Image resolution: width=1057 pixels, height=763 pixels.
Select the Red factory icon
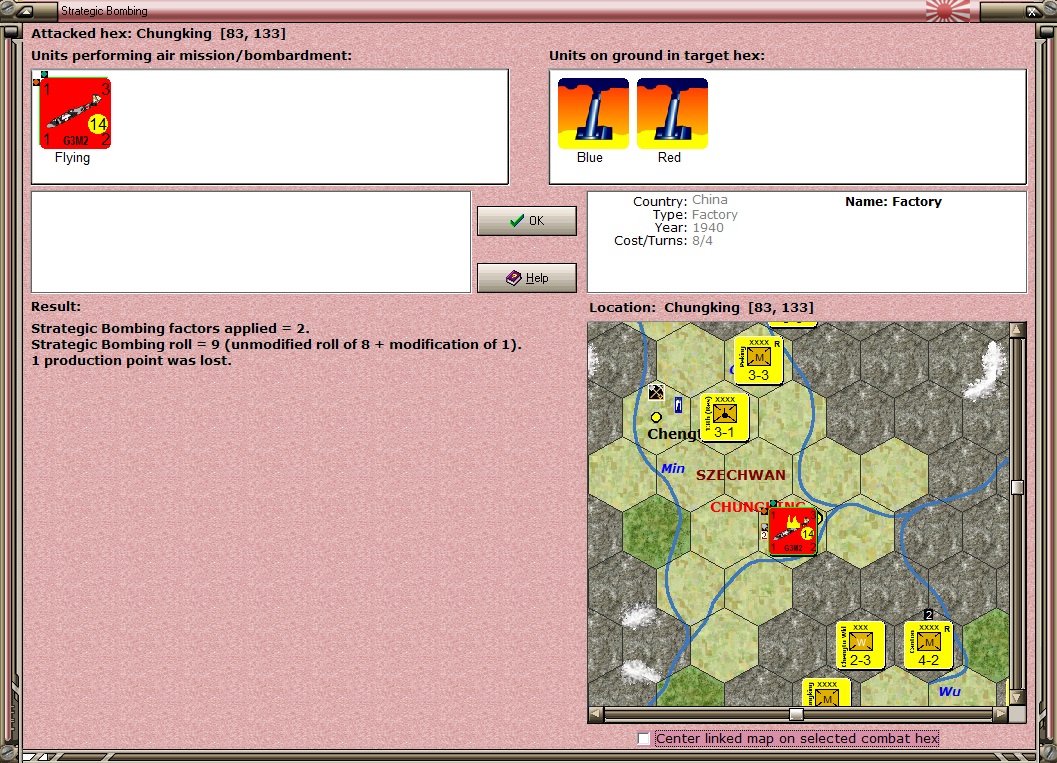[x=672, y=113]
